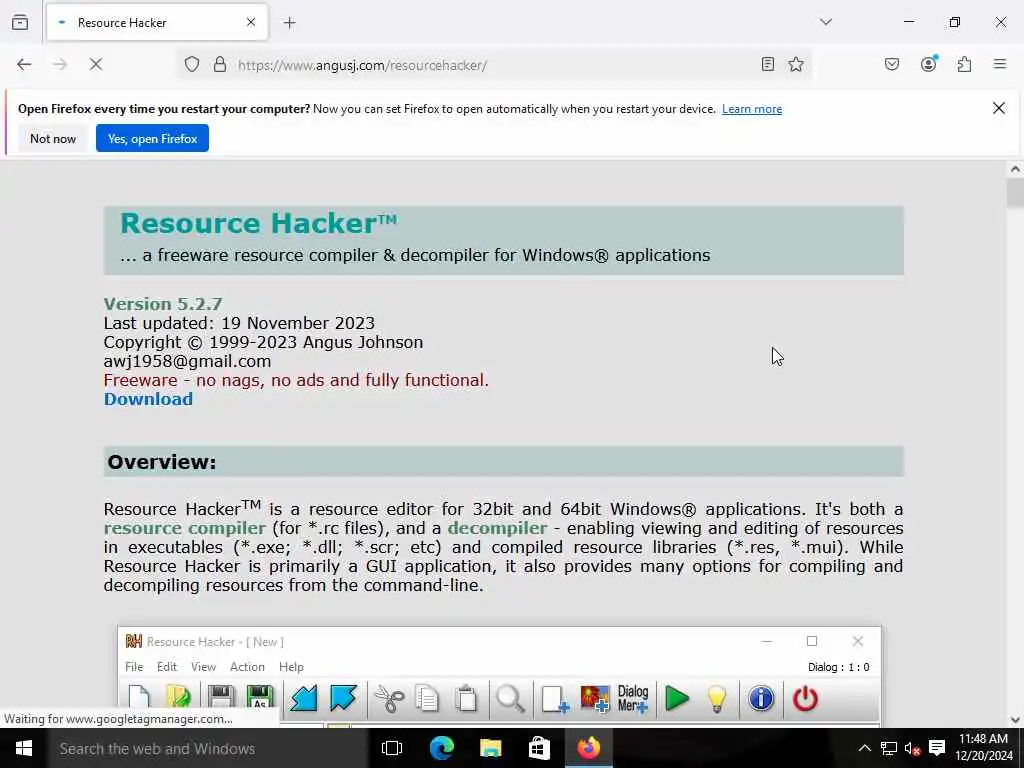Click the Paste clipboard icon
1024x768 pixels.
pyautogui.click(x=466, y=699)
